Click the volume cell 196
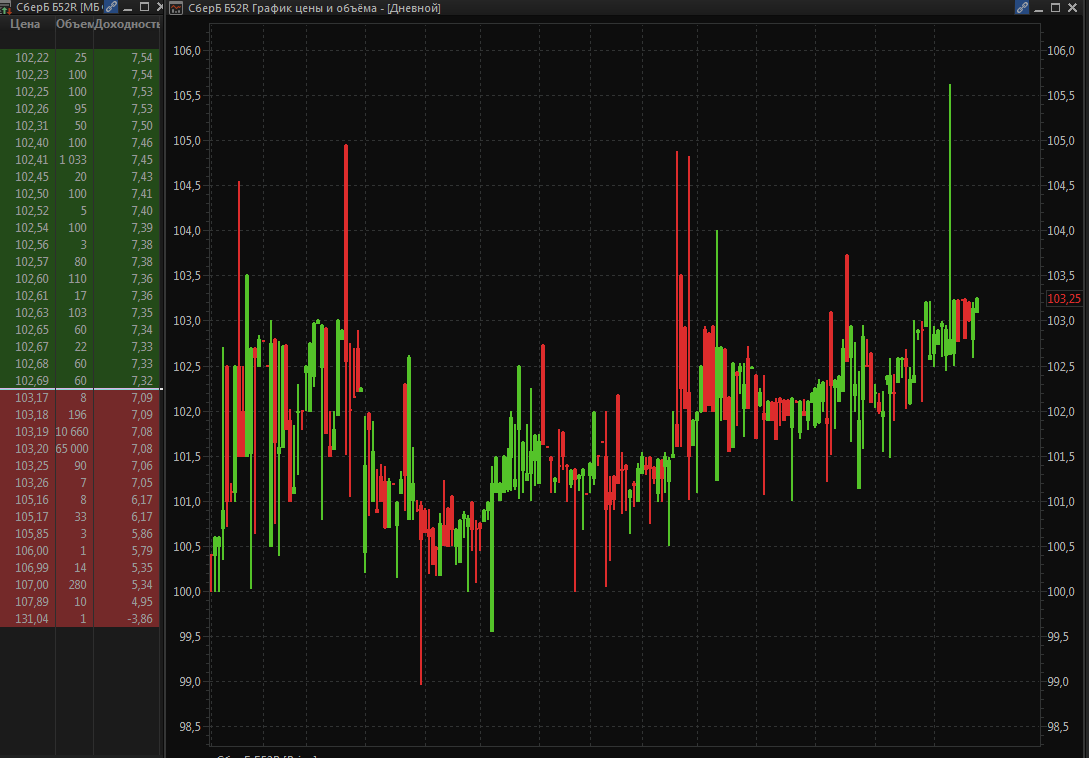Screen dimensions: 1089x758 77,415
